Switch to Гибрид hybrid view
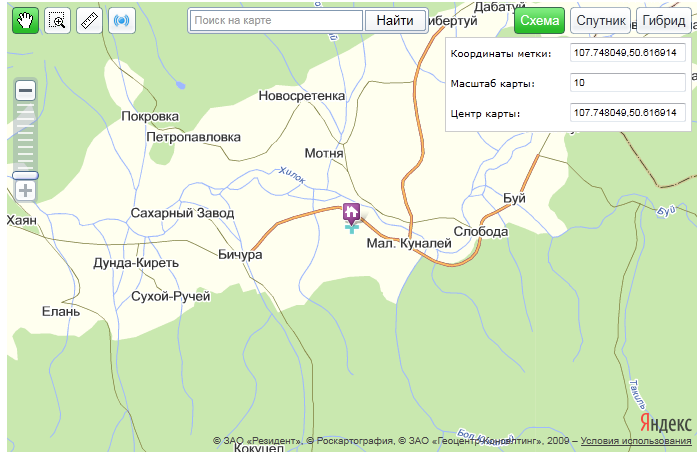700x458 pixels. pyautogui.click(x=664, y=21)
